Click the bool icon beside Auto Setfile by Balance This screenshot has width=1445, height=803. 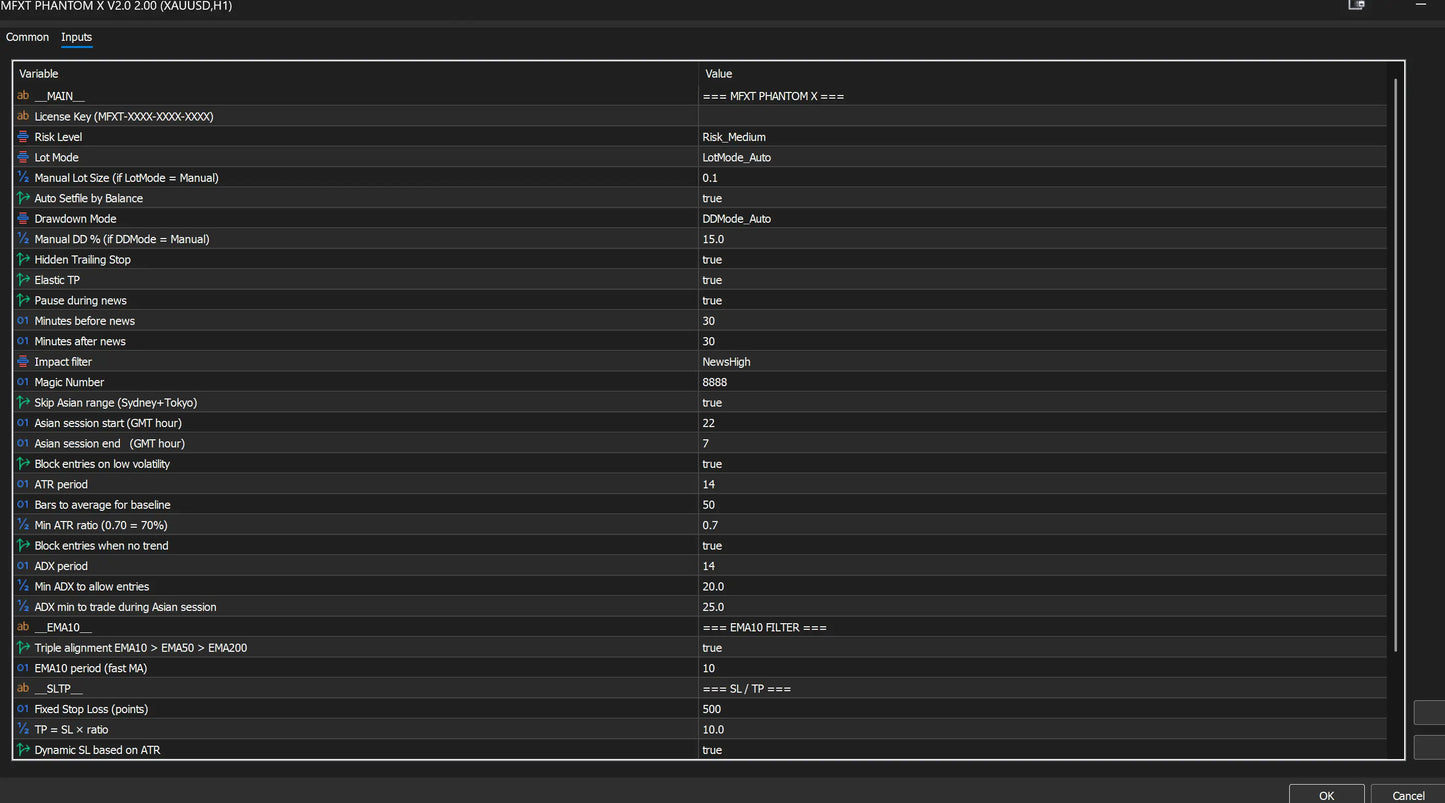[x=23, y=198]
